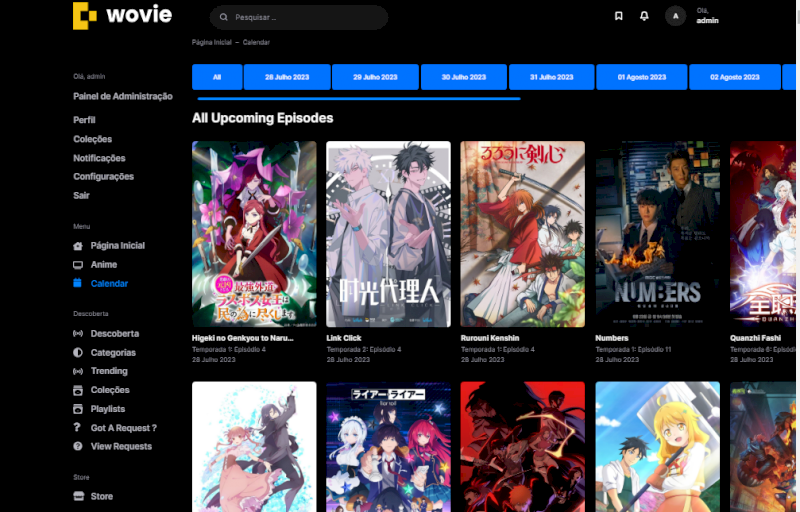Viewport: 800px width, 512px height.
Task: Open Numbers poster
Action: pyautogui.click(x=658, y=234)
